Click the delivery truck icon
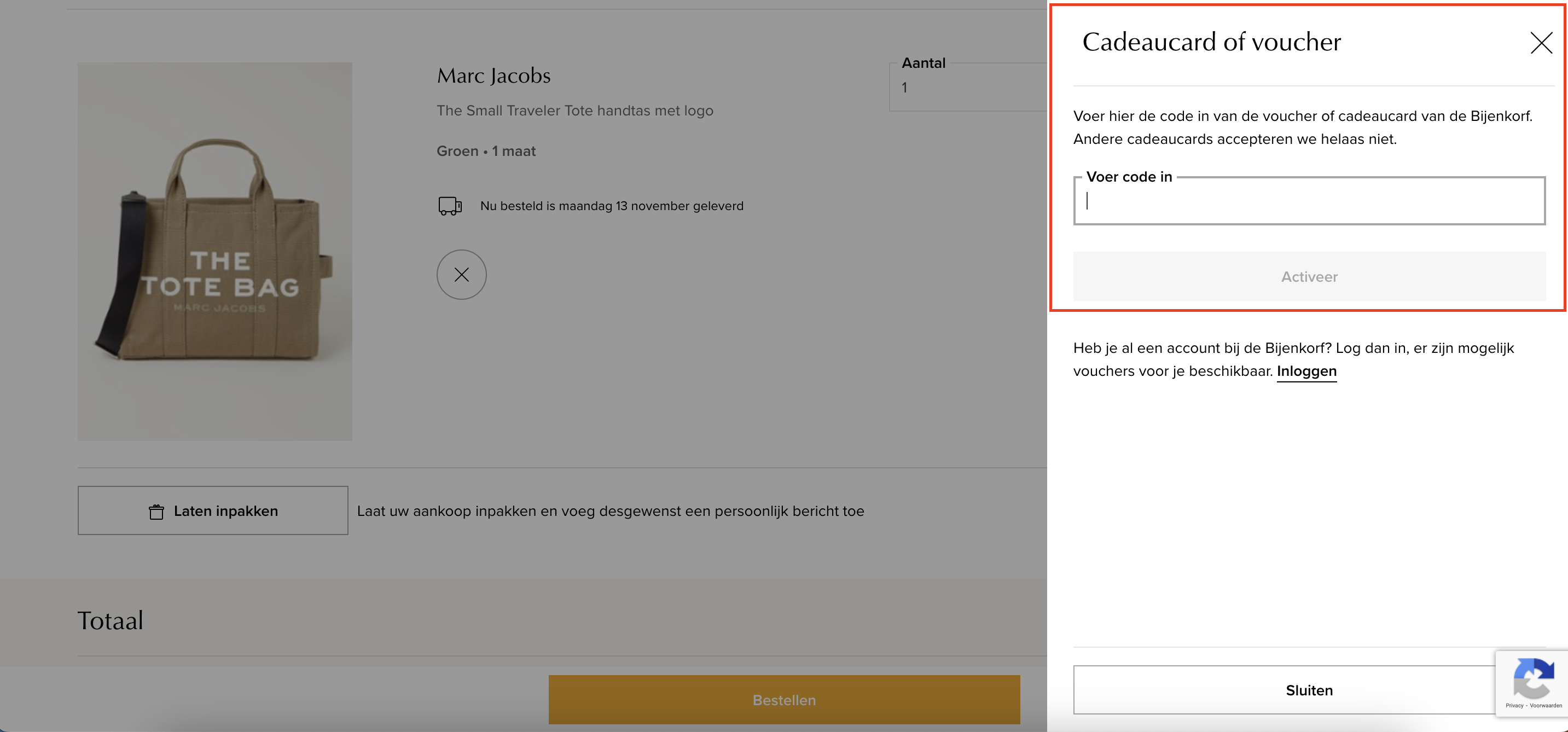The width and height of the screenshot is (1568, 732). pyautogui.click(x=450, y=206)
